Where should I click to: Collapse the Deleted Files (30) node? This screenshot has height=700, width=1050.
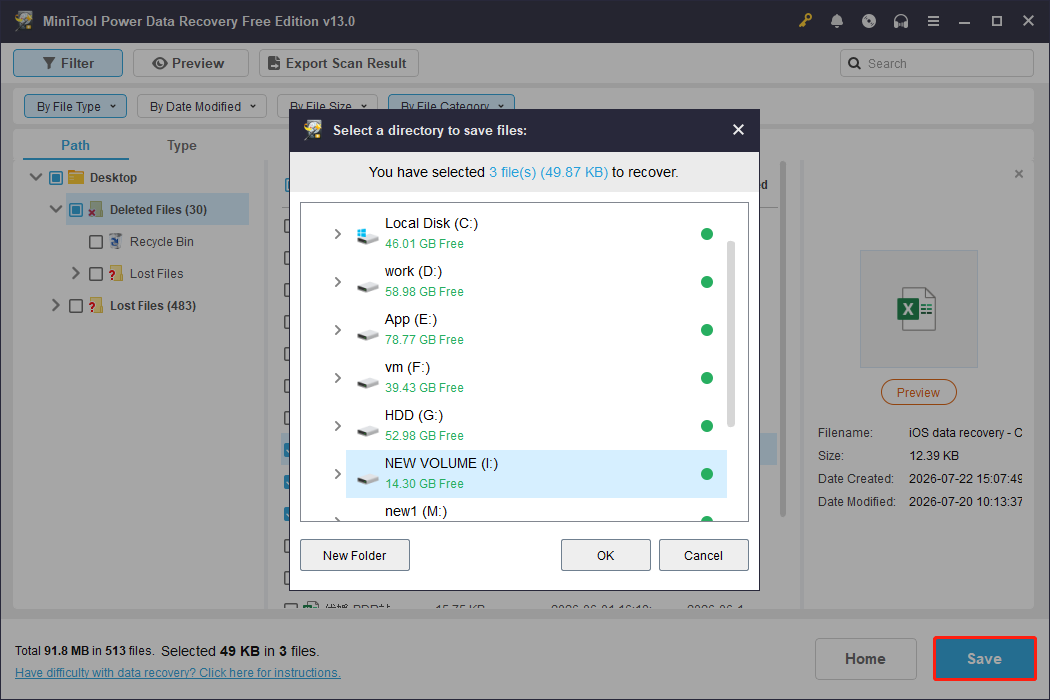click(x=56, y=209)
